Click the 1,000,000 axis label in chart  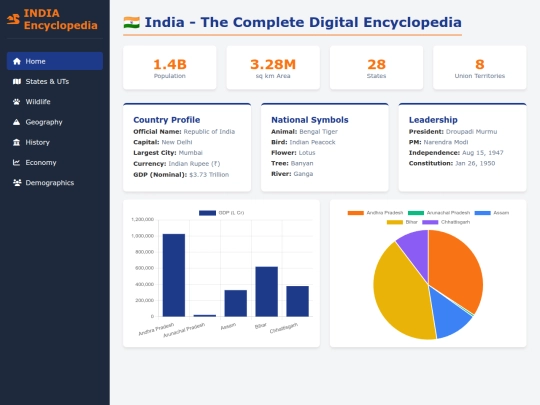click(143, 236)
